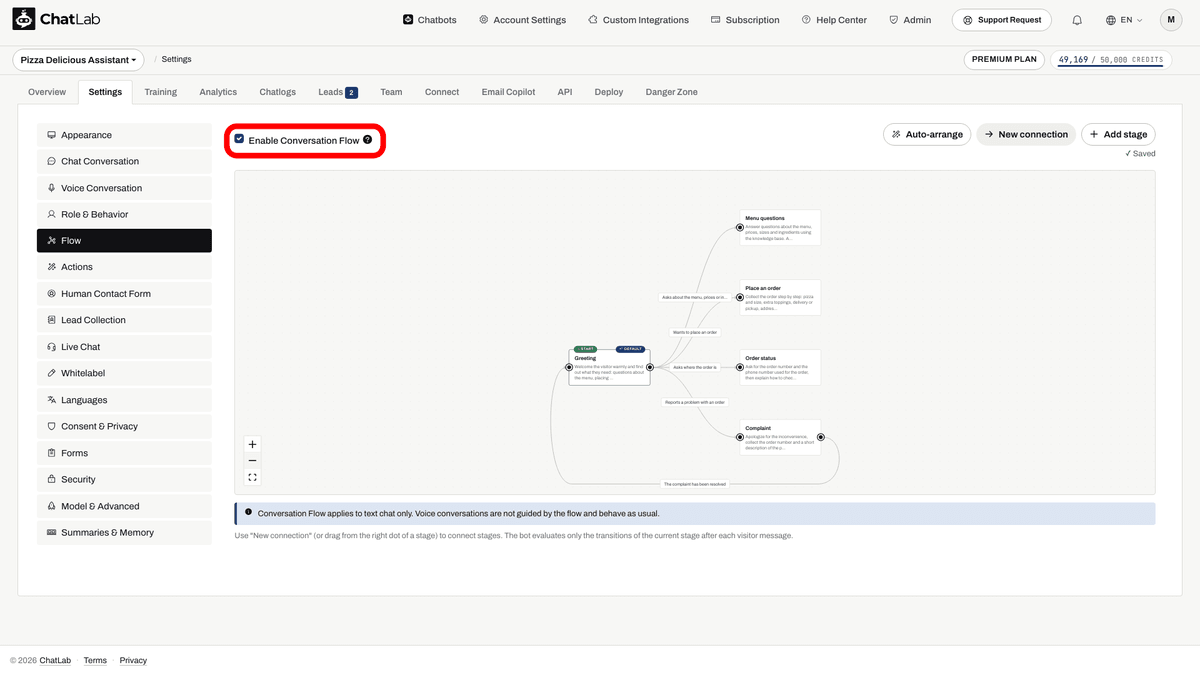Open Account Settings in top navigation

coord(522,20)
